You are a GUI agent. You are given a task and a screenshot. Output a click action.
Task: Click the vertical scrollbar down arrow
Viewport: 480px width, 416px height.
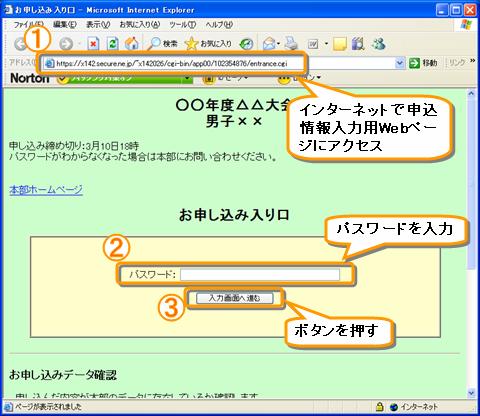point(471,393)
